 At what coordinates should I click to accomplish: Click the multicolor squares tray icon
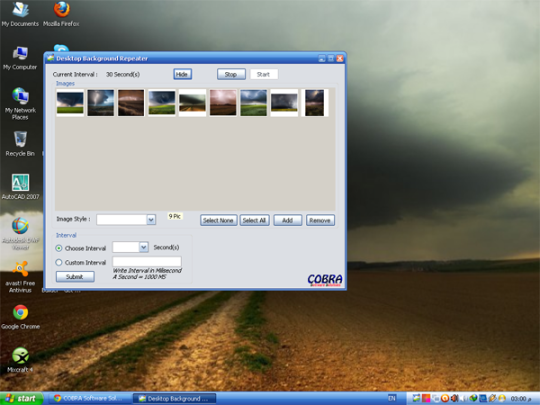click(426, 398)
